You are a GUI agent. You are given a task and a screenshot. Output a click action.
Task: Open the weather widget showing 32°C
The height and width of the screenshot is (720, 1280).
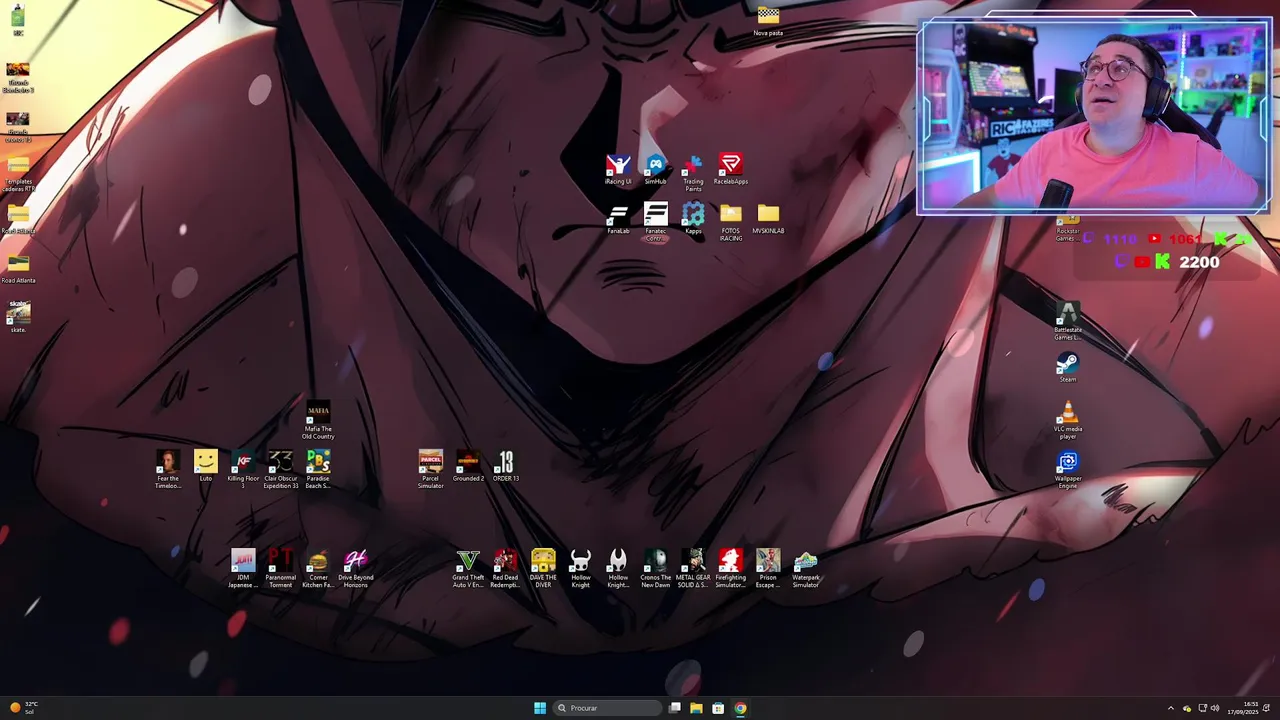click(x=24, y=708)
